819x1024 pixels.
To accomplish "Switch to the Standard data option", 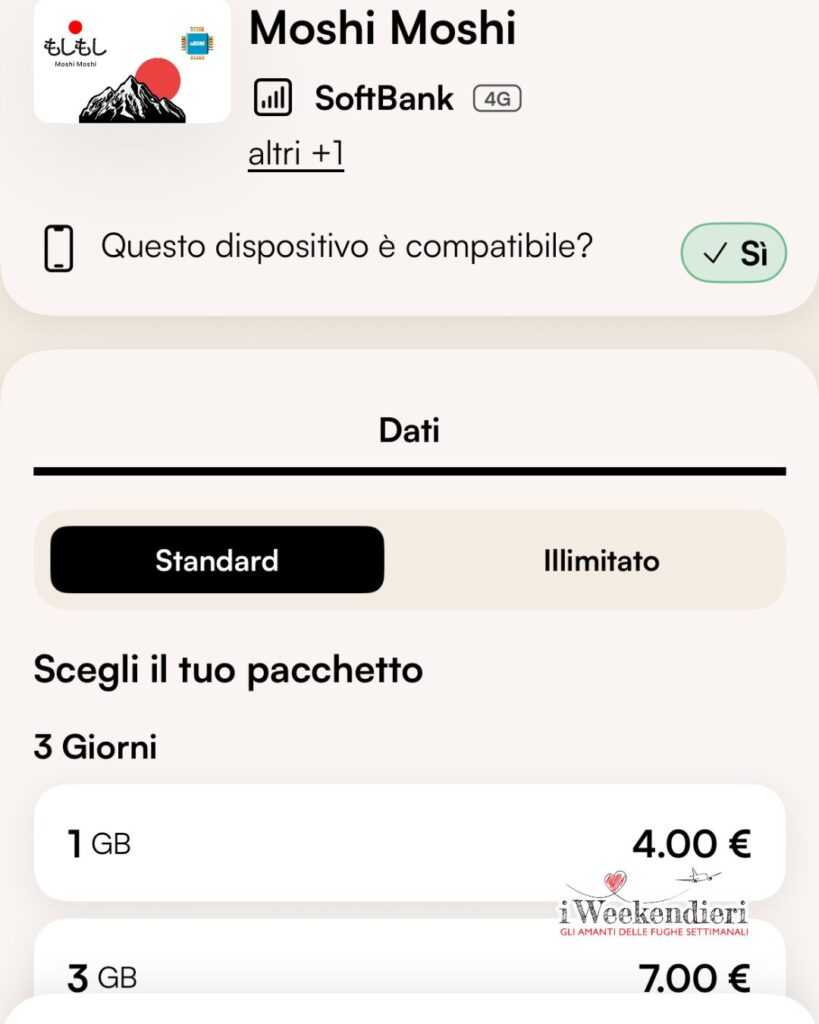I will coord(217,560).
